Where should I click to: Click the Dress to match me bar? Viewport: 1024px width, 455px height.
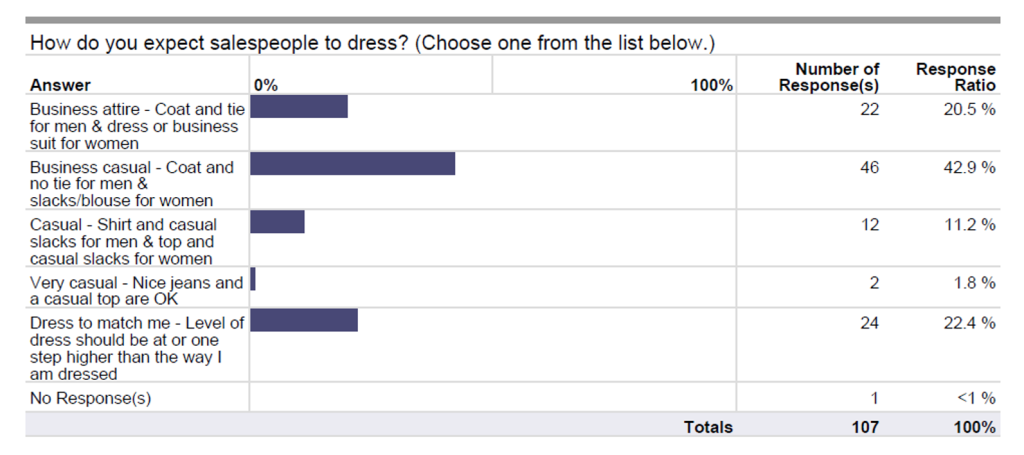pyautogui.click(x=304, y=320)
